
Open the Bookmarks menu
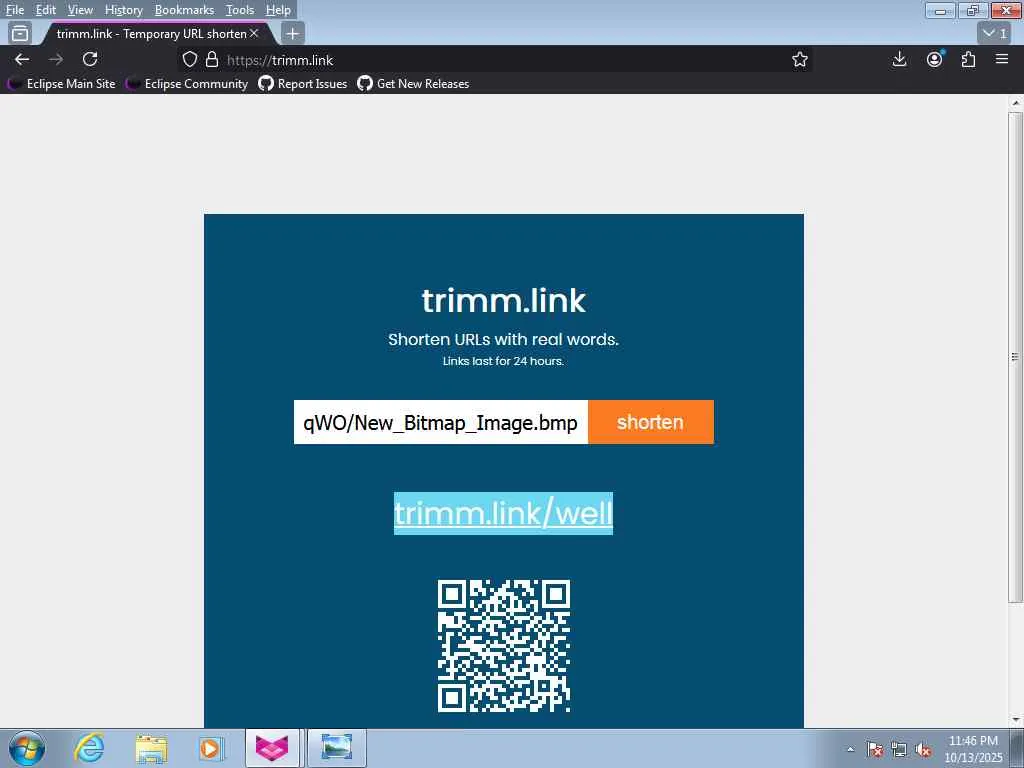point(184,10)
